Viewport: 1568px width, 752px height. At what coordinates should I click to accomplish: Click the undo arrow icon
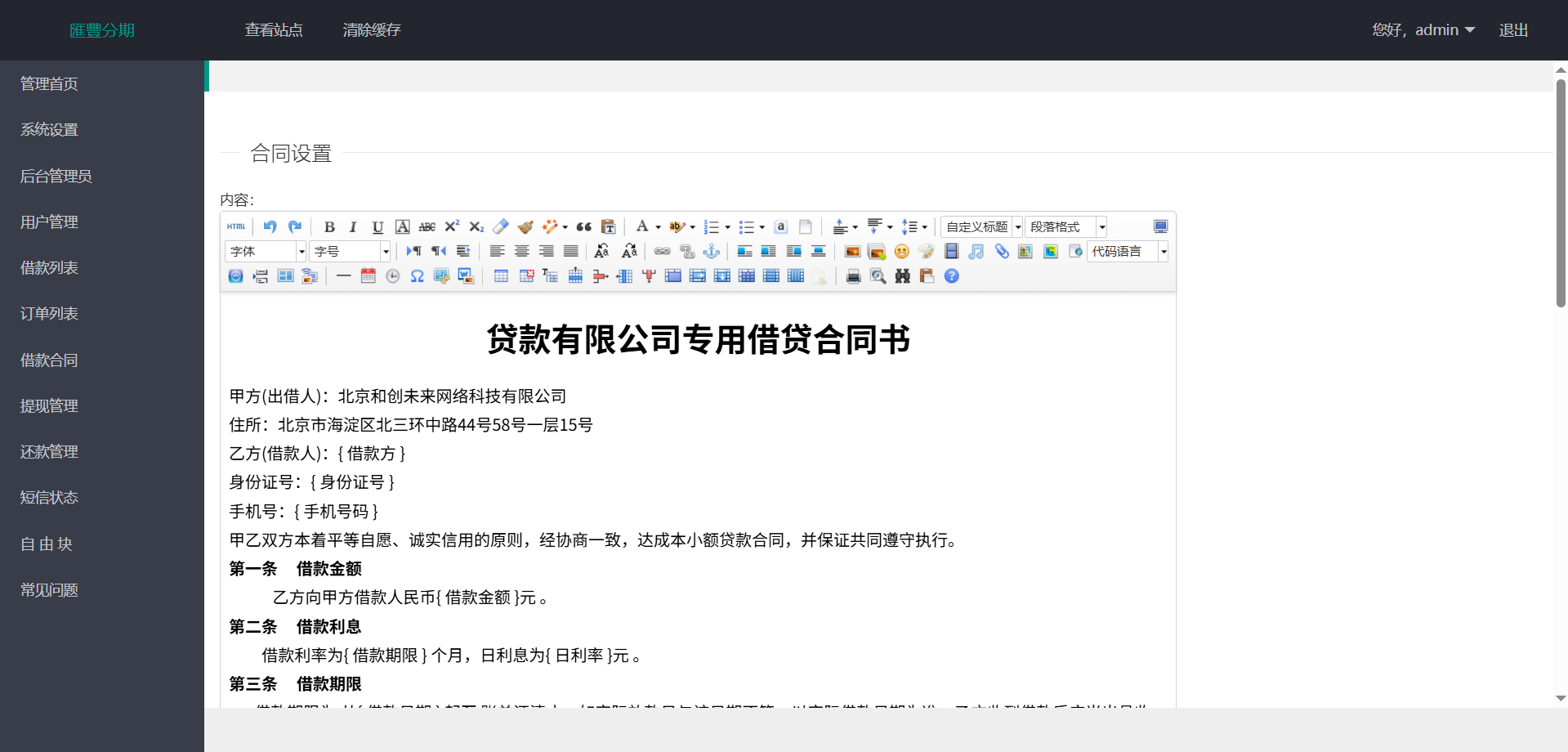point(270,227)
